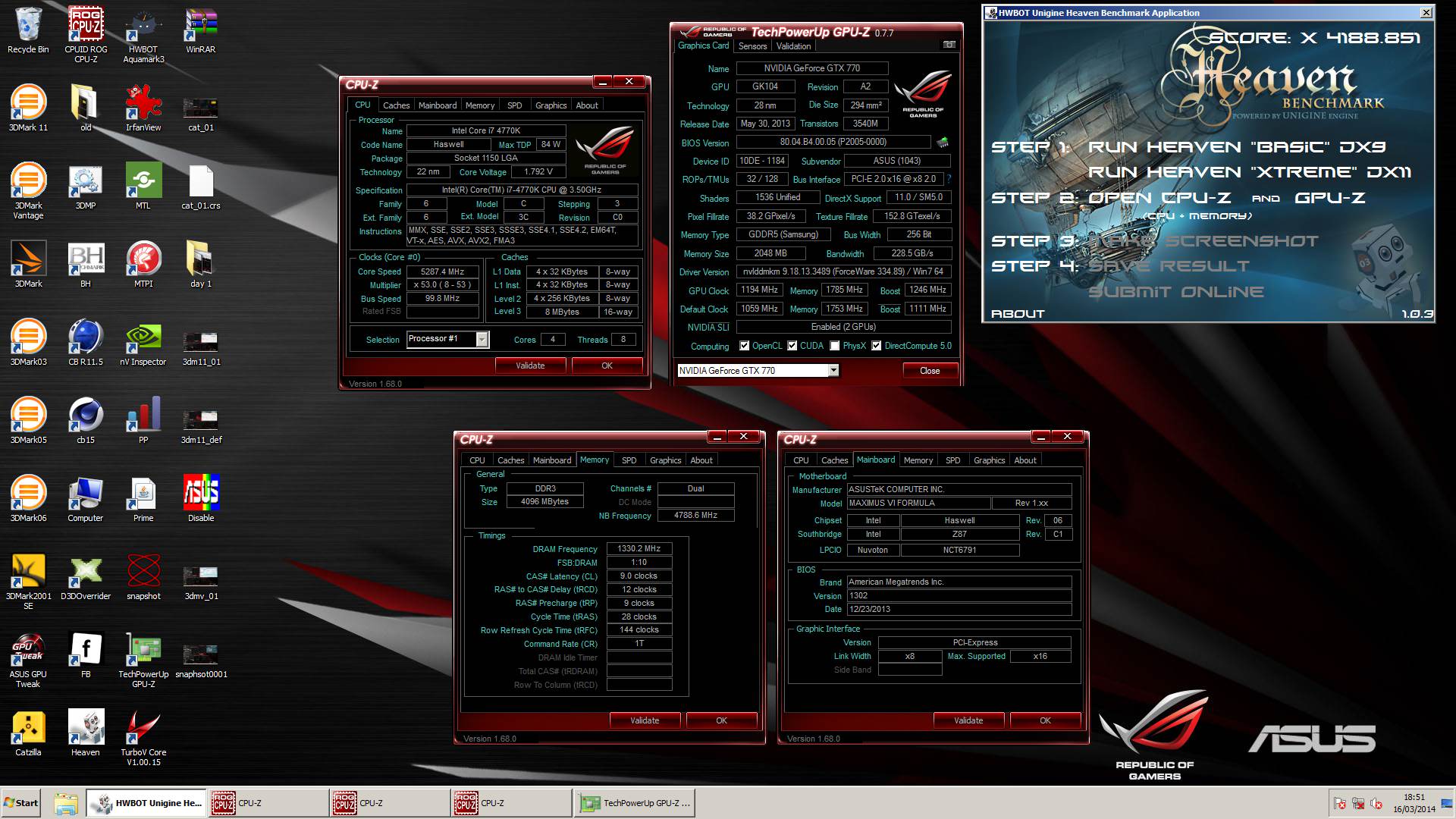Click the taskbar clock showing 18:51

point(1414,803)
